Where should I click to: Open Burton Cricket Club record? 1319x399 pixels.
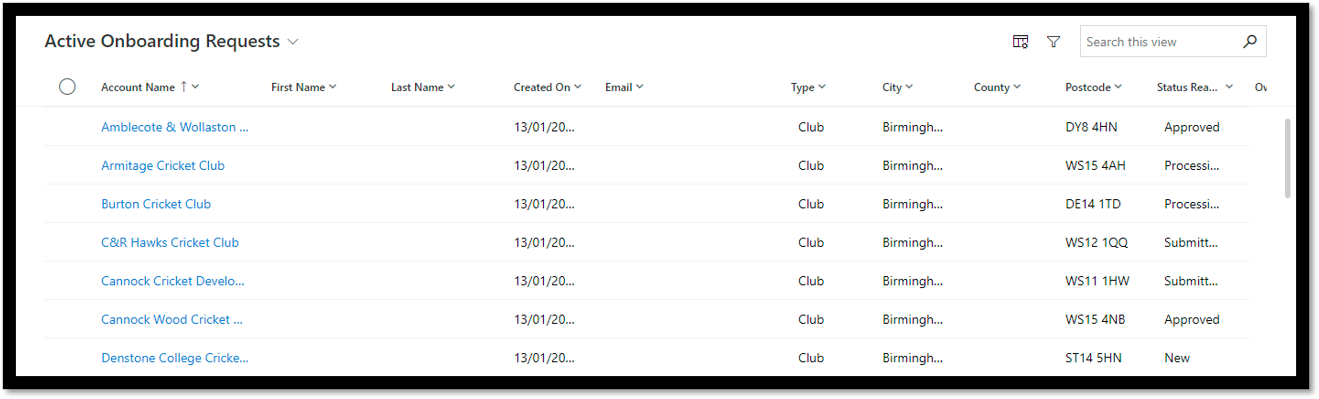click(x=156, y=204)
